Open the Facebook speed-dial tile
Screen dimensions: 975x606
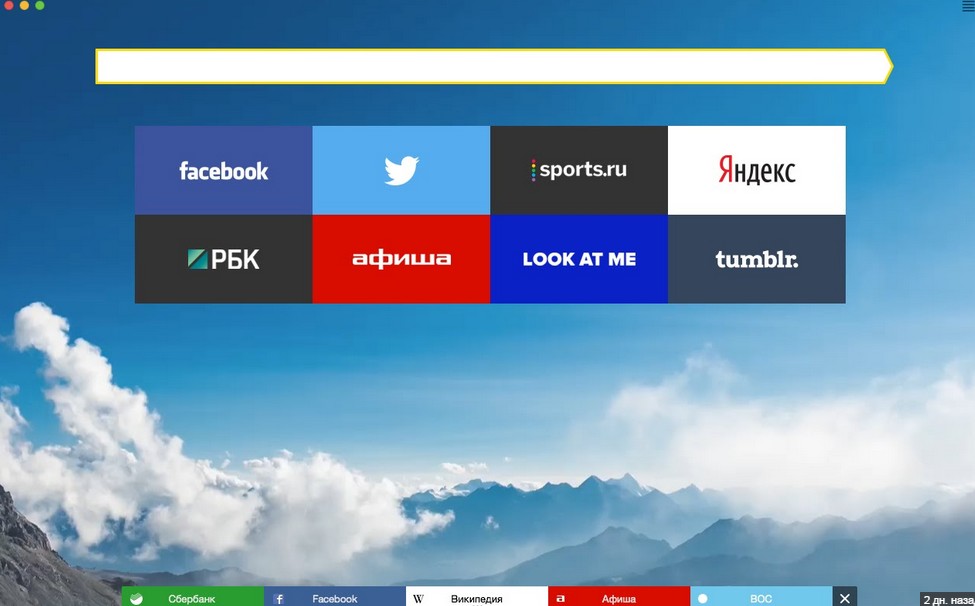[x=223, y=170]
